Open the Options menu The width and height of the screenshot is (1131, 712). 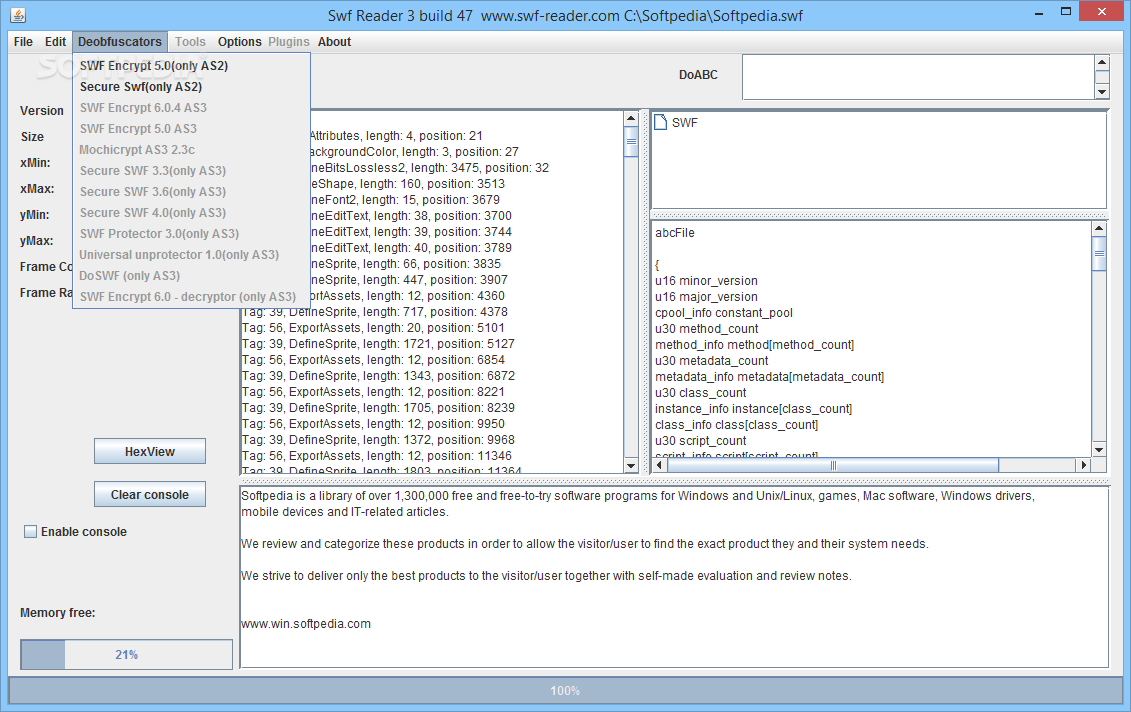239,42
